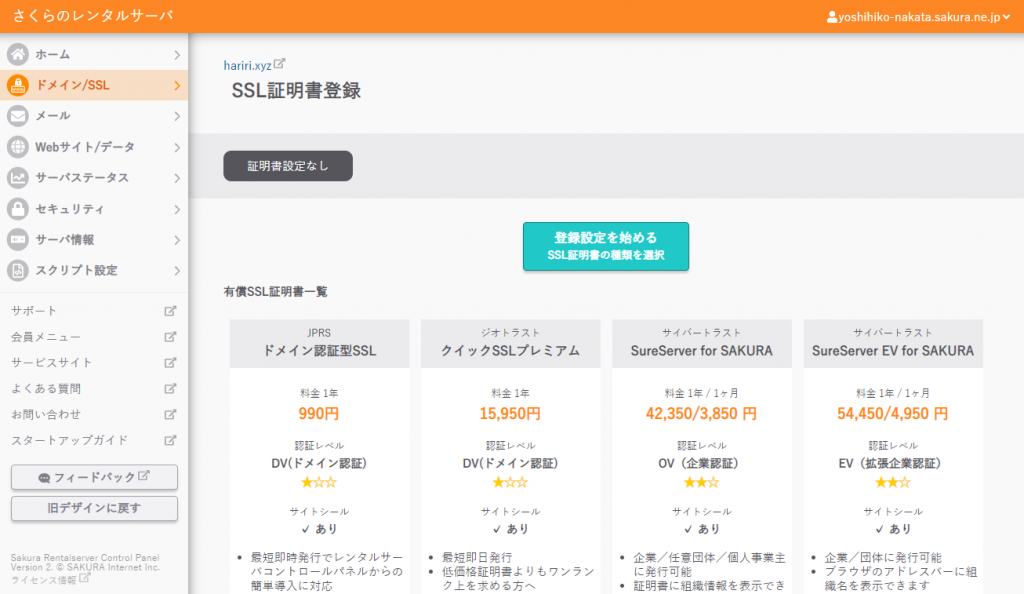Click the Mail envelope icon

18,116
